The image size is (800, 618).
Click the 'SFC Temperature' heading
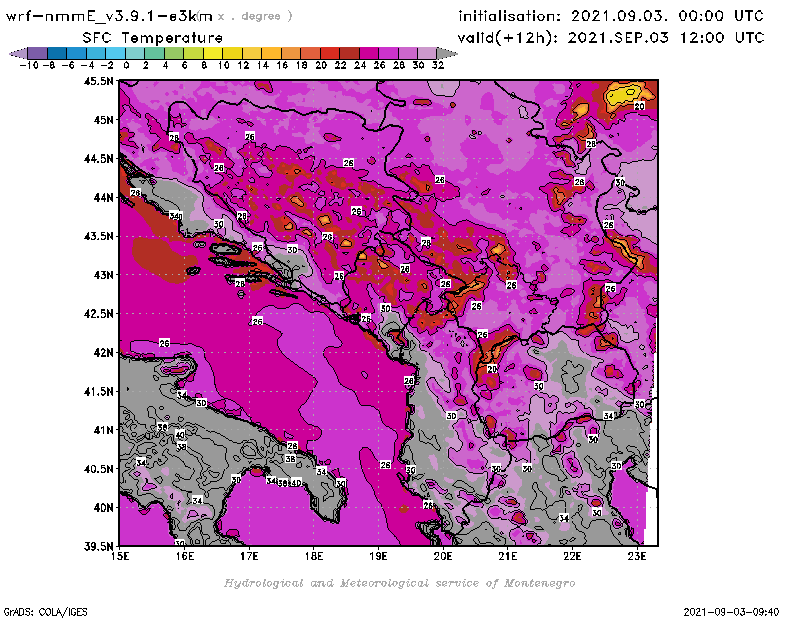153,38
